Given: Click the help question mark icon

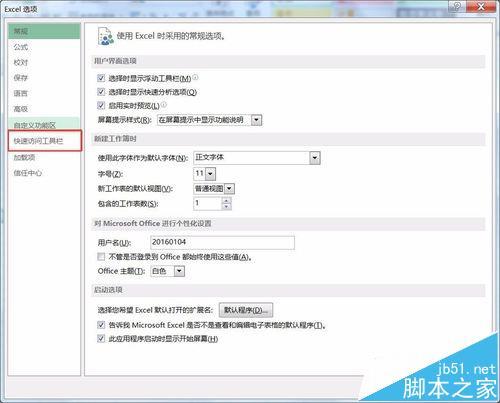Looking at the screenshot, I should coord(457,6).
